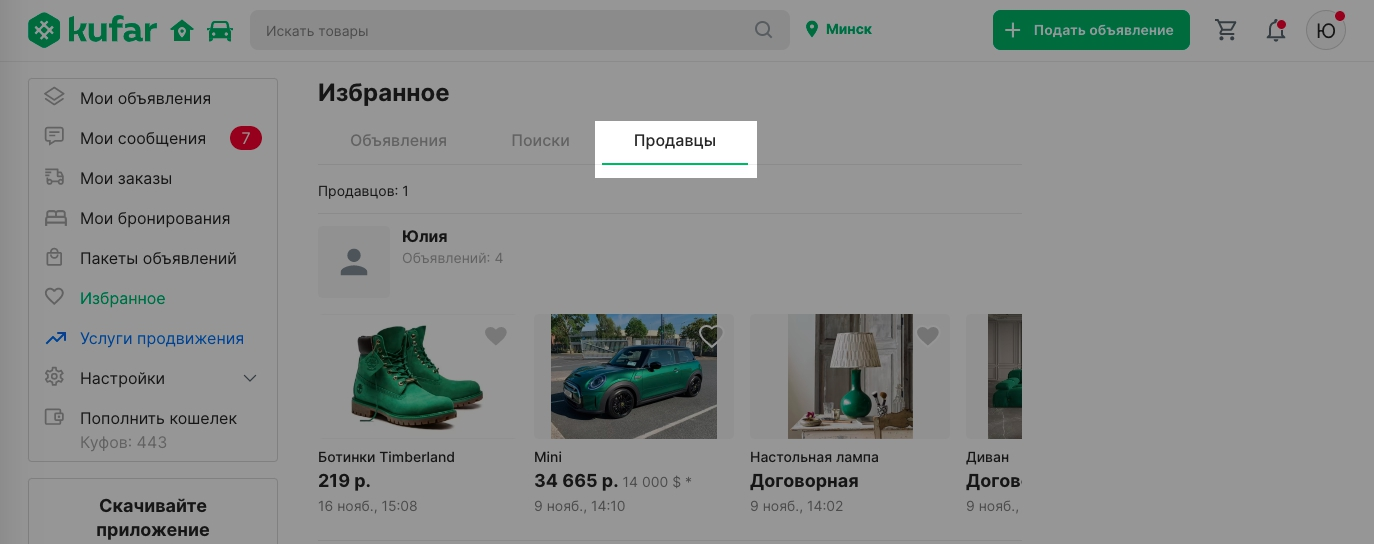Click the Скачивайте приложение banner
The image size is (1374, 544).
pos(153,517)
